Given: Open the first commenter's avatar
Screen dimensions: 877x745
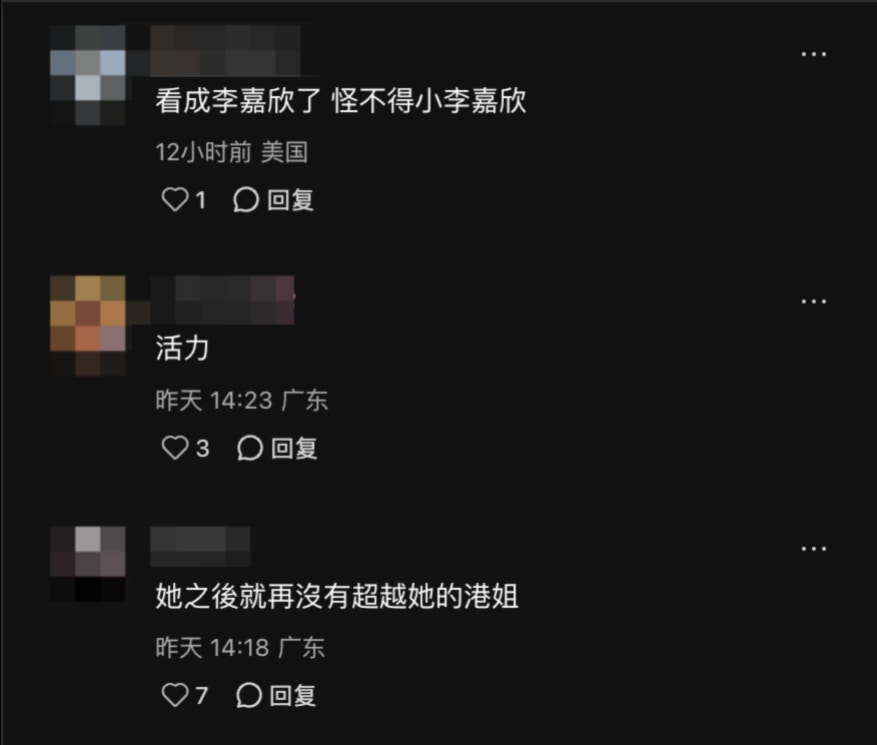Looking at the screenshot, I should pos(88,75).
